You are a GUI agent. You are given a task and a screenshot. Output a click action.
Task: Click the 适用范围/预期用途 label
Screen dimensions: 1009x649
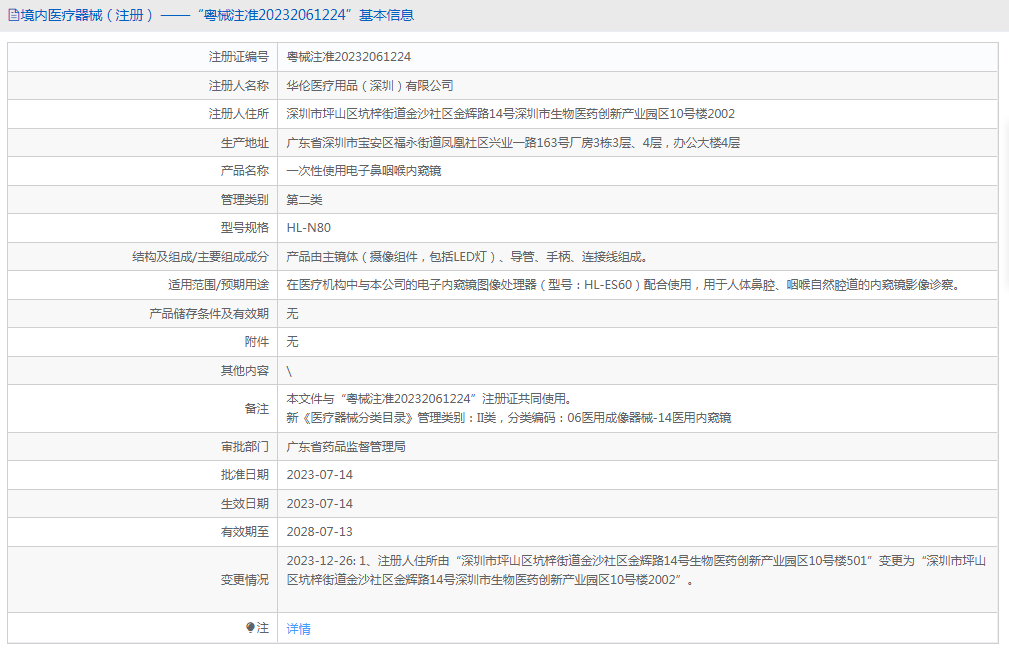[218, 284]
